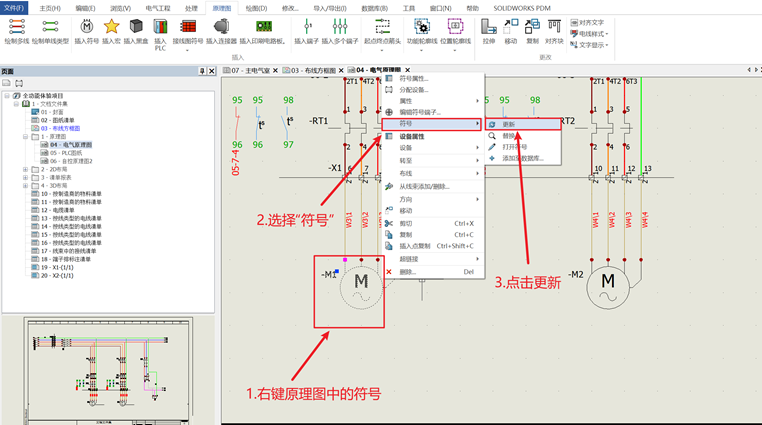Click 插入端子 terminal icon
Screen dimensions: 762x425
[x=307, y=27]
